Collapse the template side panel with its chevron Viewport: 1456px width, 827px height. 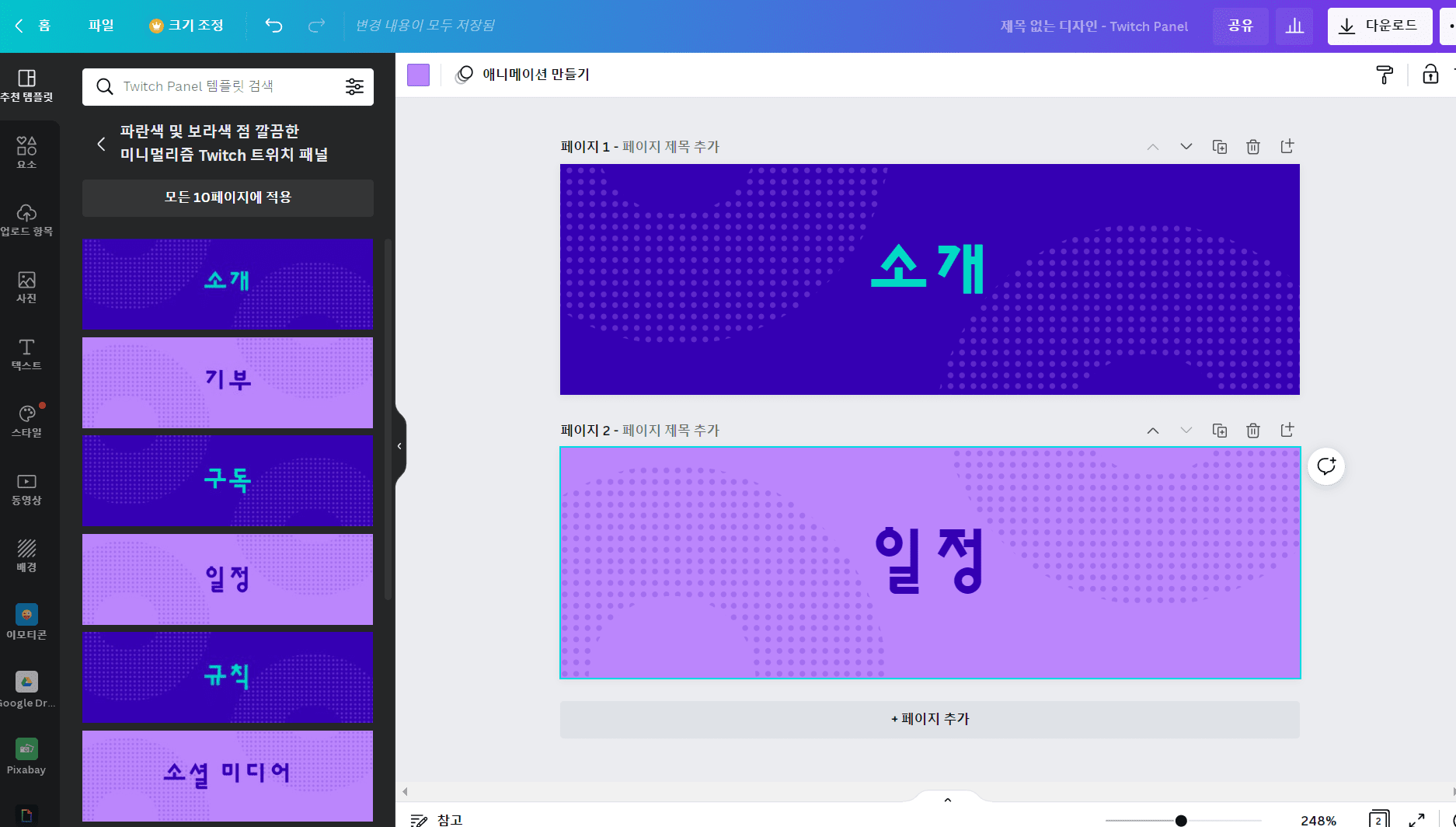click(x=400, y=445)
